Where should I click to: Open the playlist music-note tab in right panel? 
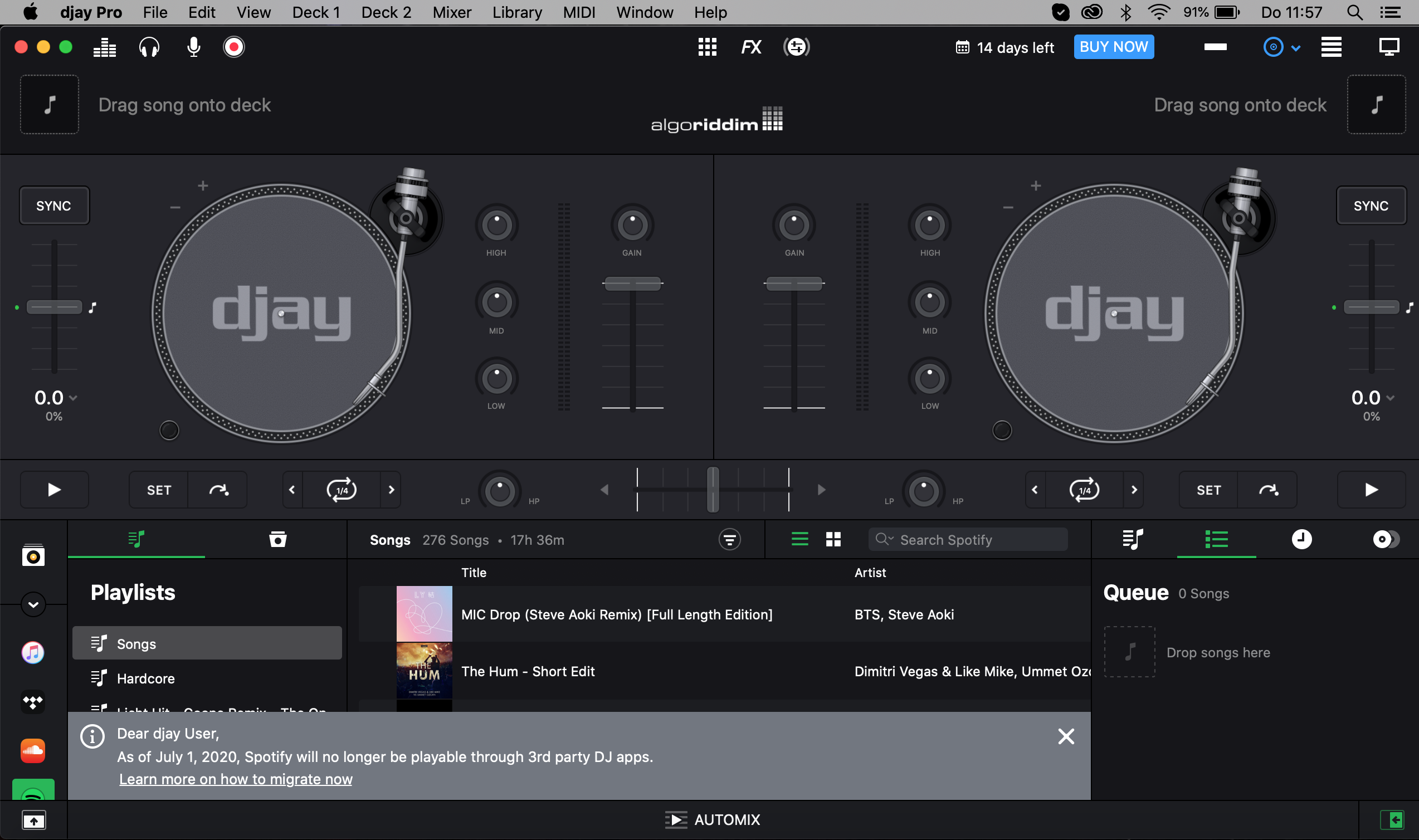click(x=1133, y=539)
